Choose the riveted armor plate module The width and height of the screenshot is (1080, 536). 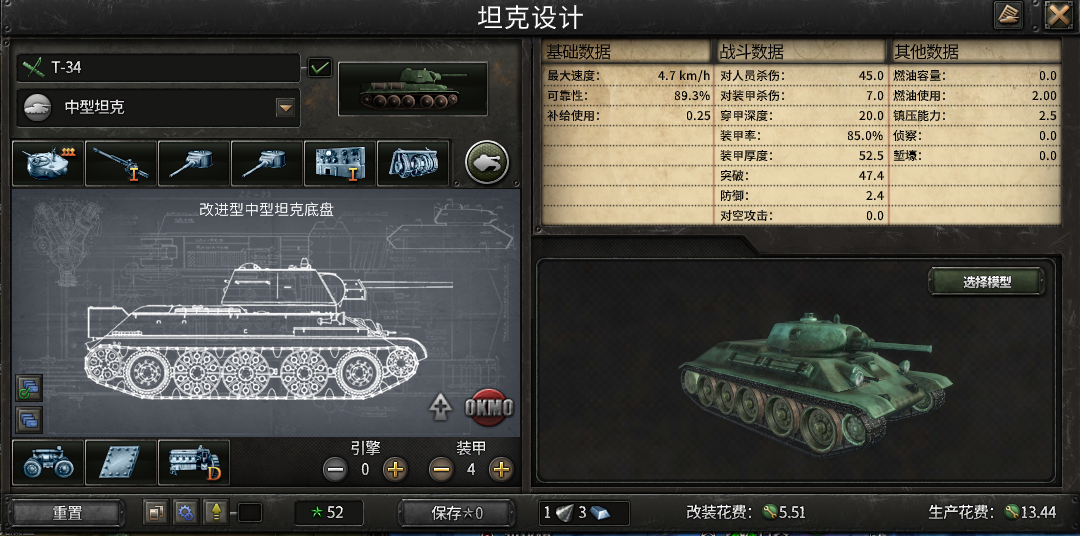pos(121,462)
